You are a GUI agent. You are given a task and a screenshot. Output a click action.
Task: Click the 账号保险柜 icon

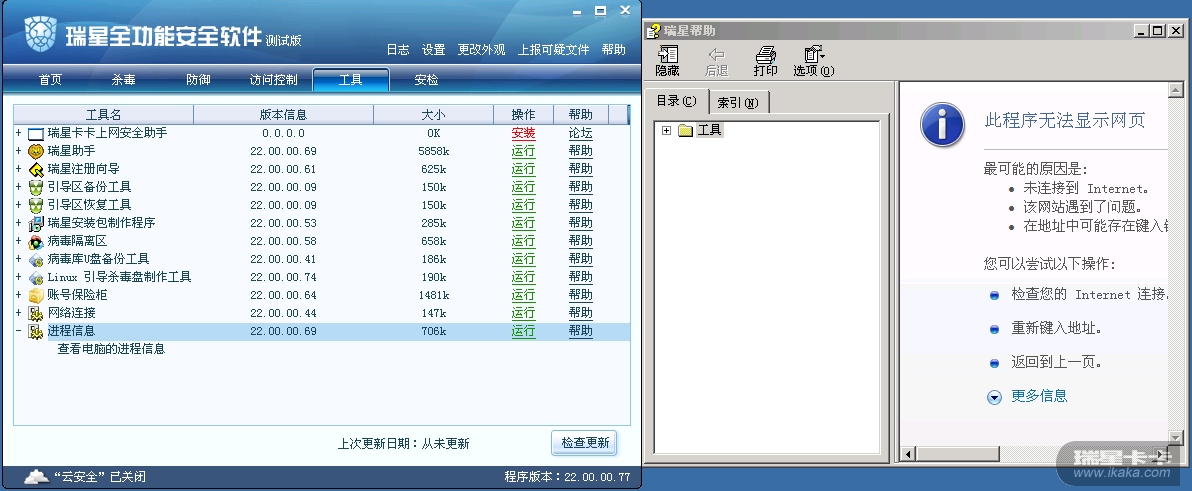[x=36, y=296]
